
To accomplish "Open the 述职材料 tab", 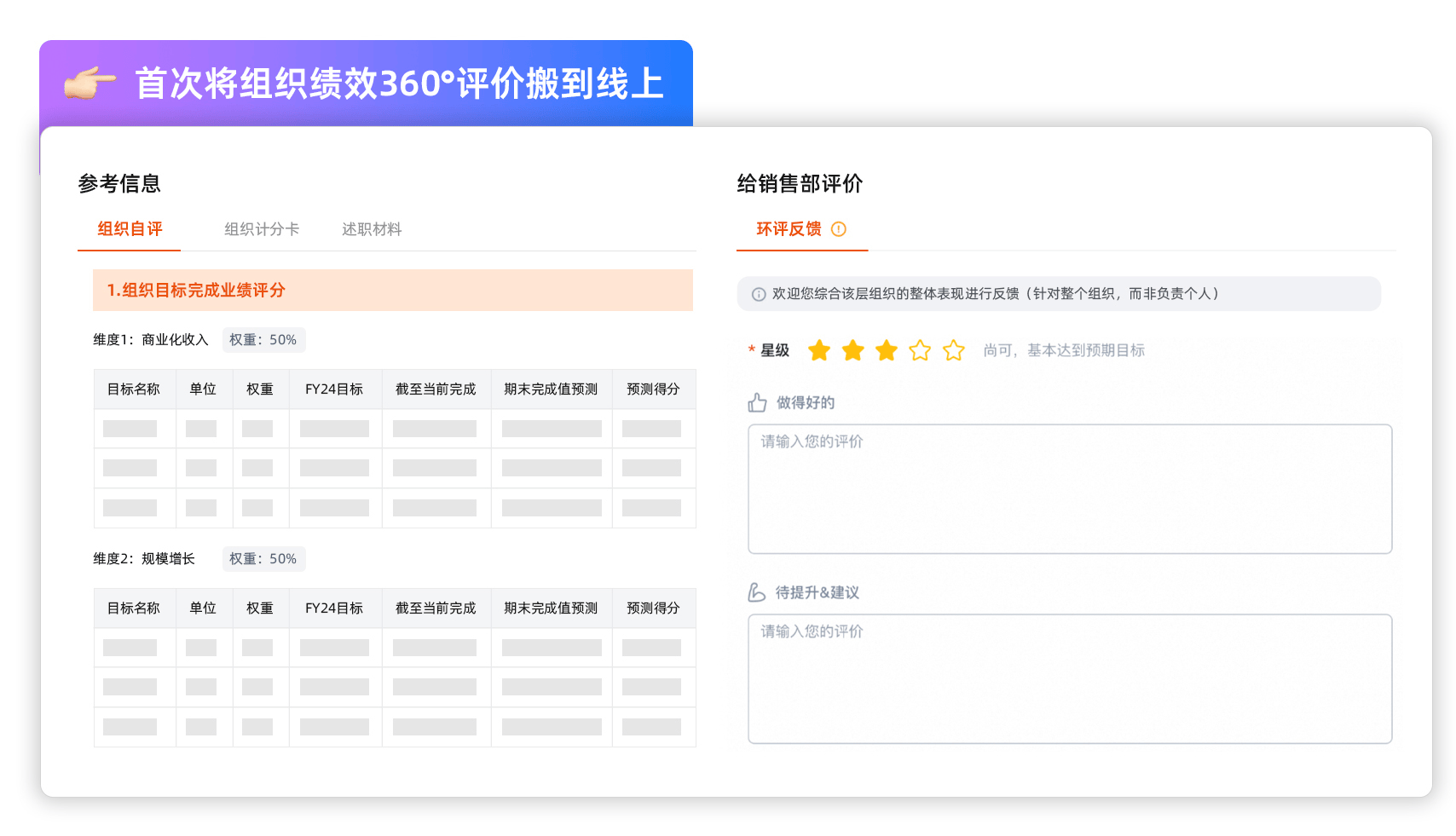I will [372, 229].
